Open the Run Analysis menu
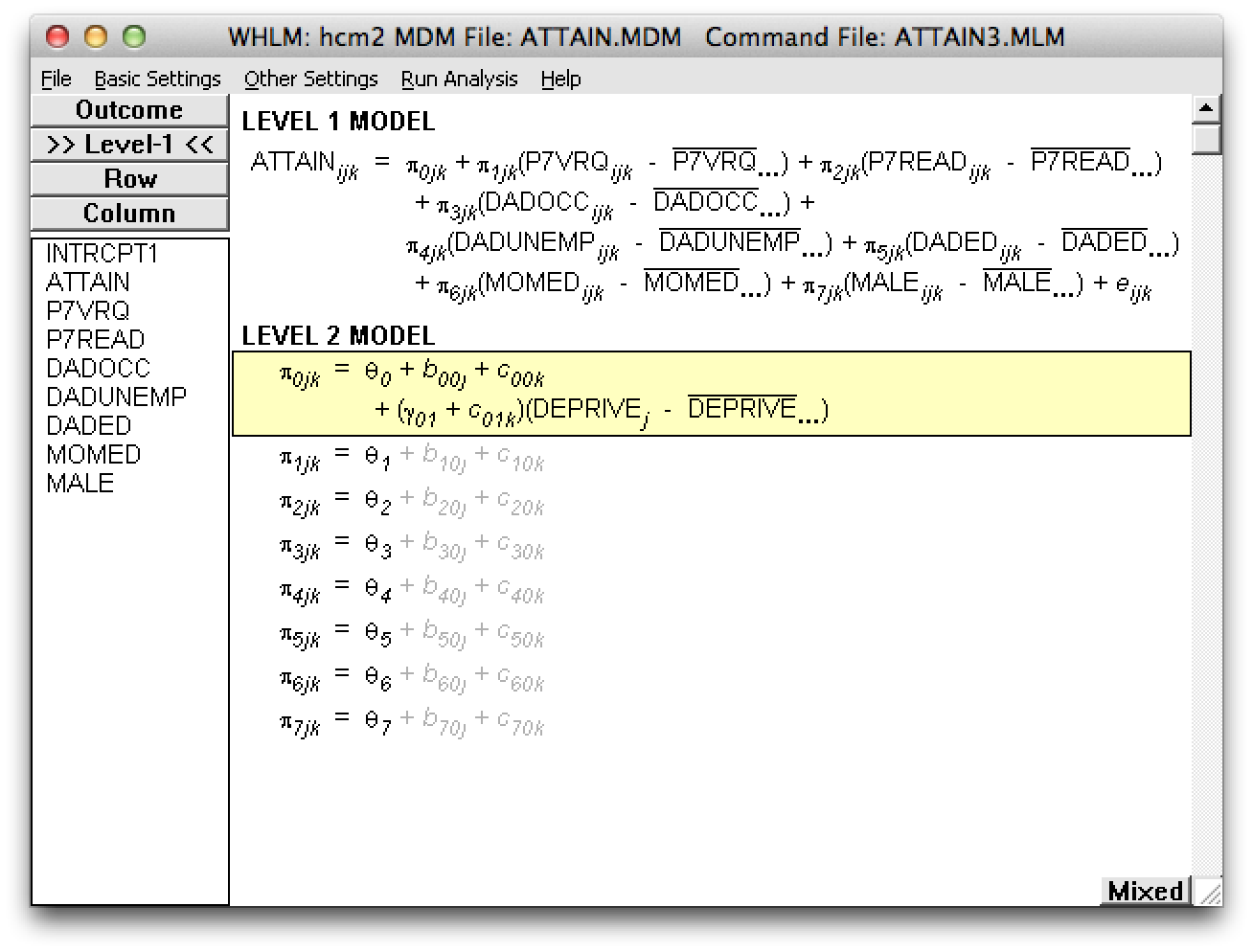 point(459,79)
